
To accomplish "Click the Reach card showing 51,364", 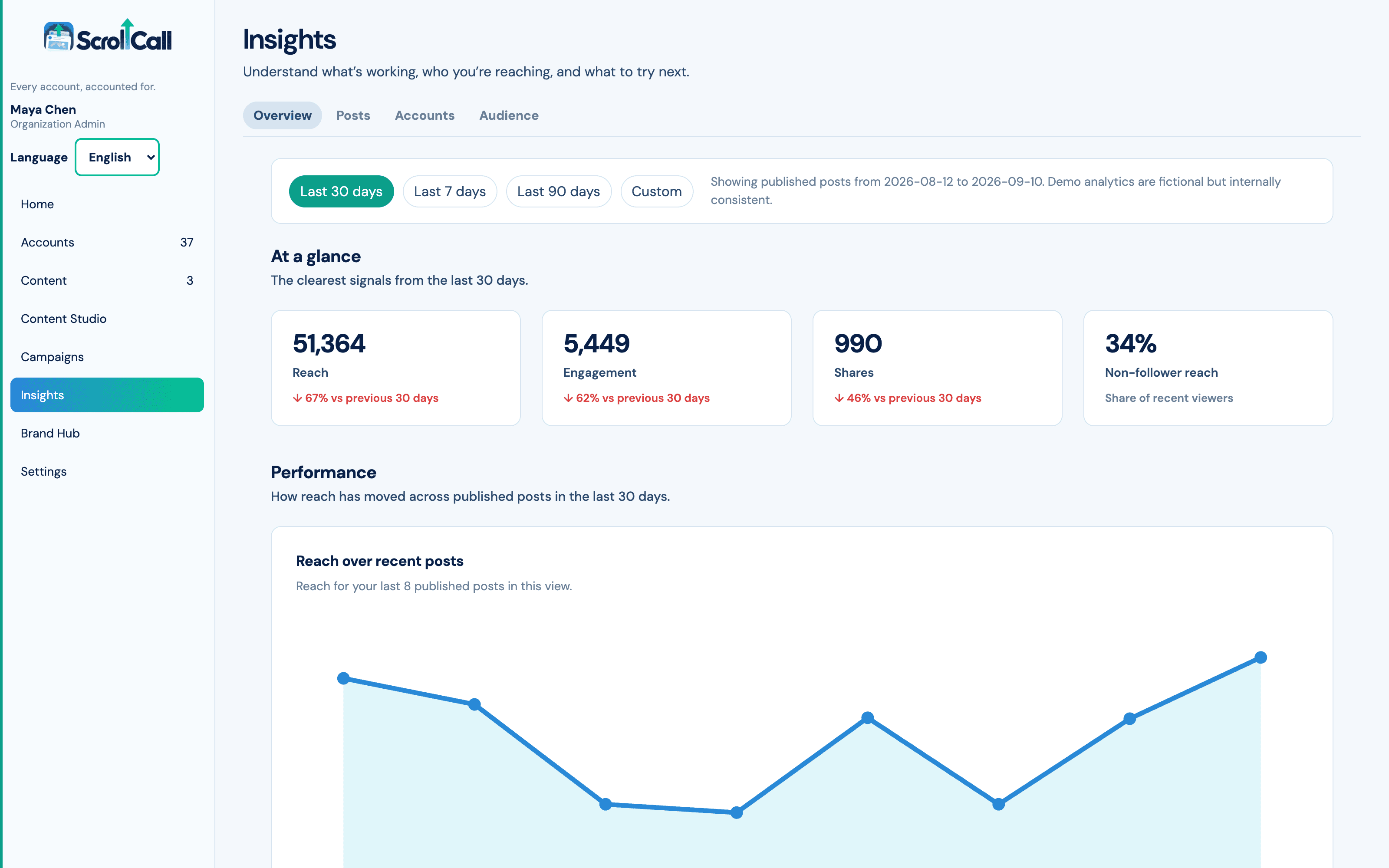I will (x=395, y=368).
